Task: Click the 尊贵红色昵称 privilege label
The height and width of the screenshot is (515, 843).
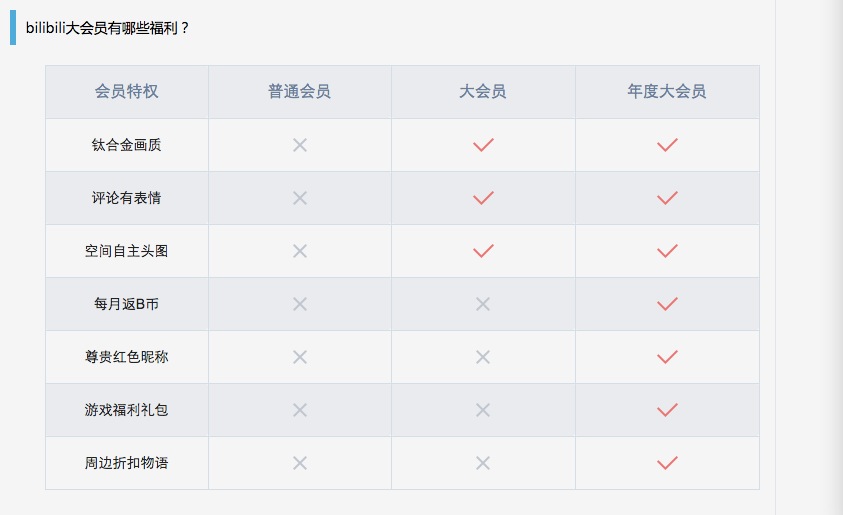Action: [x=126, y=357]
